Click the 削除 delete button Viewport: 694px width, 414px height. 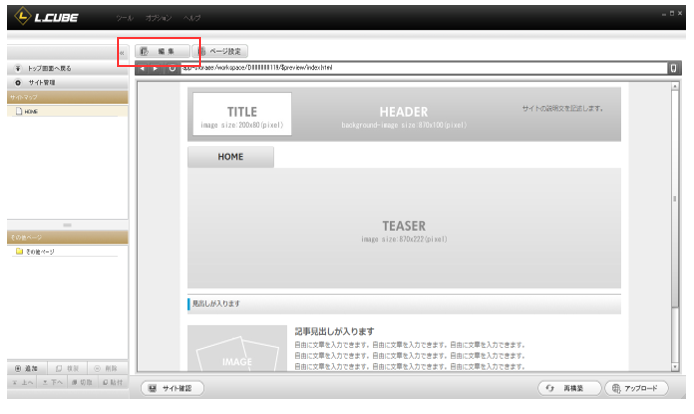pyautogui.click(x=107, y=368)
